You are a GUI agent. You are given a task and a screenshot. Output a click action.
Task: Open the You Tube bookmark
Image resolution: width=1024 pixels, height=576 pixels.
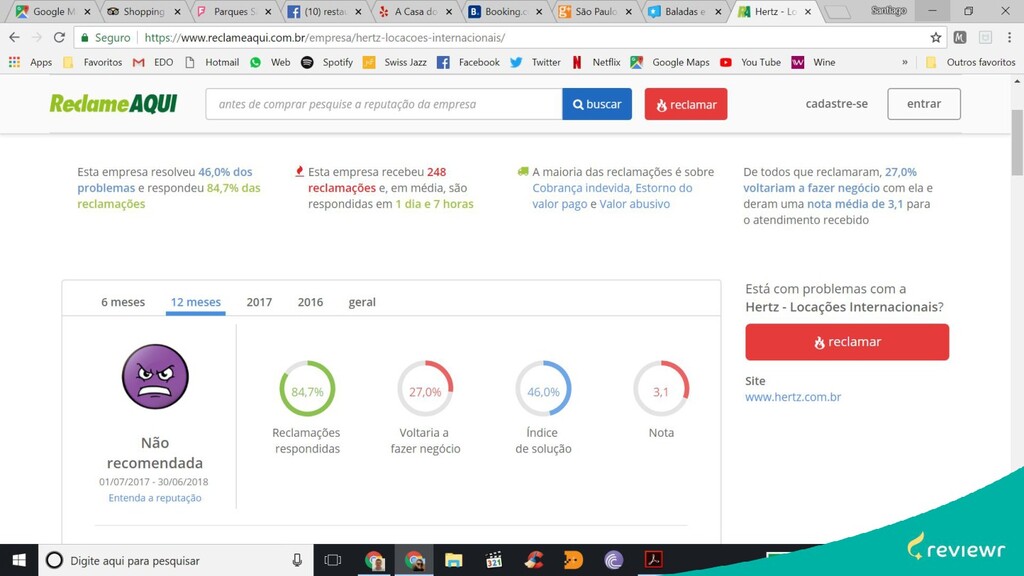tap(750, 62)
